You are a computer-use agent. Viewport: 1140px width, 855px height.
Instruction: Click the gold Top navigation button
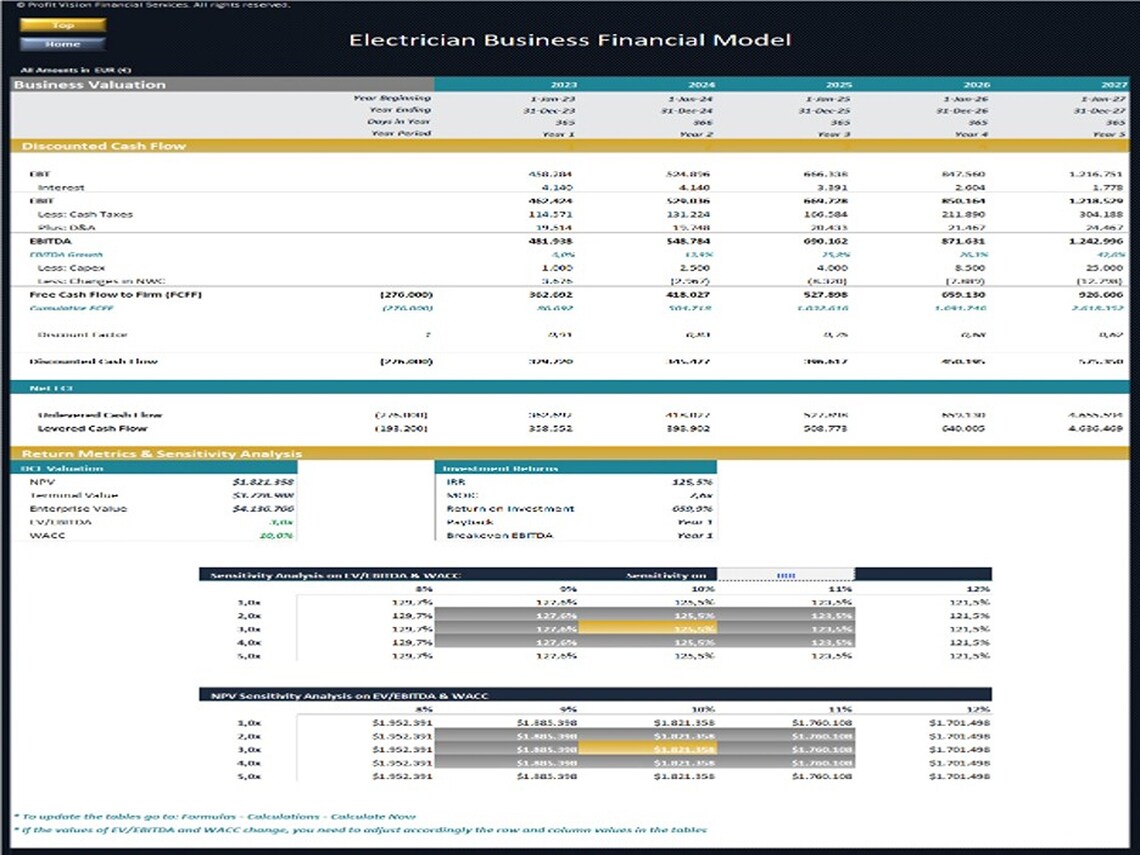63,25
